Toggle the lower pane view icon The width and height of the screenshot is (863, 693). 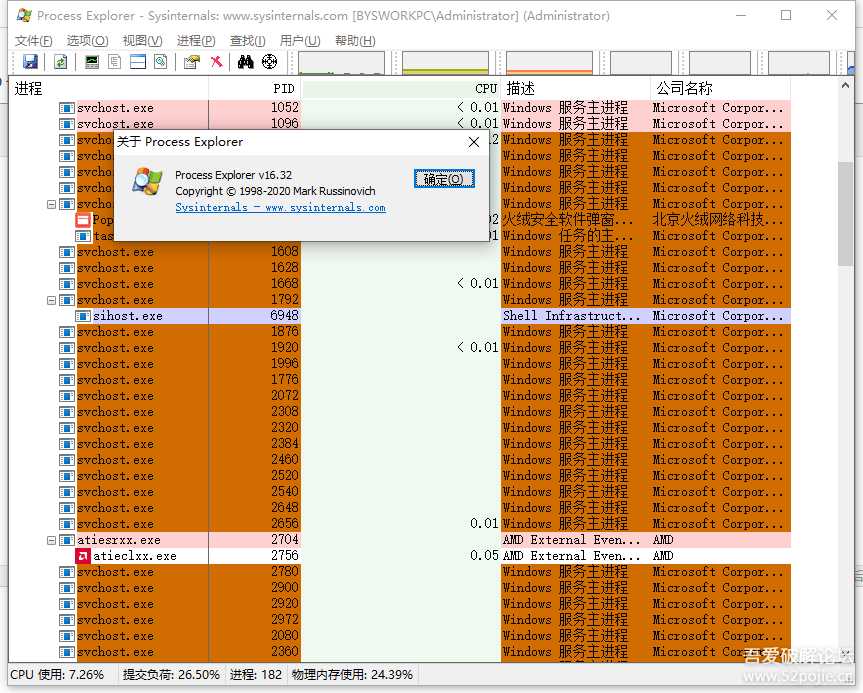point(138,62)
